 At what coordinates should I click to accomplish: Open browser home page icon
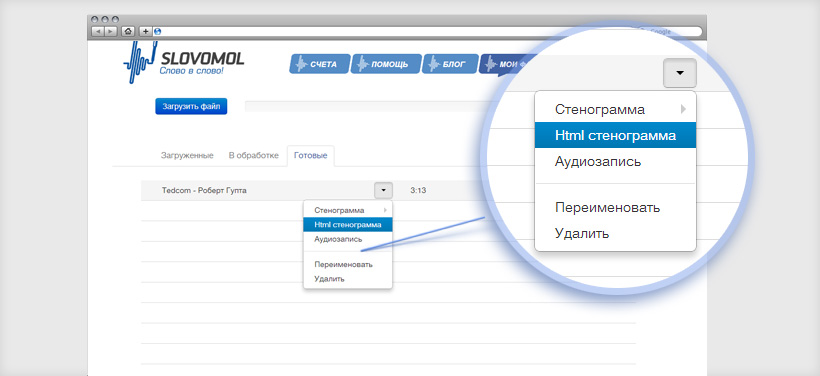point(128,31)
